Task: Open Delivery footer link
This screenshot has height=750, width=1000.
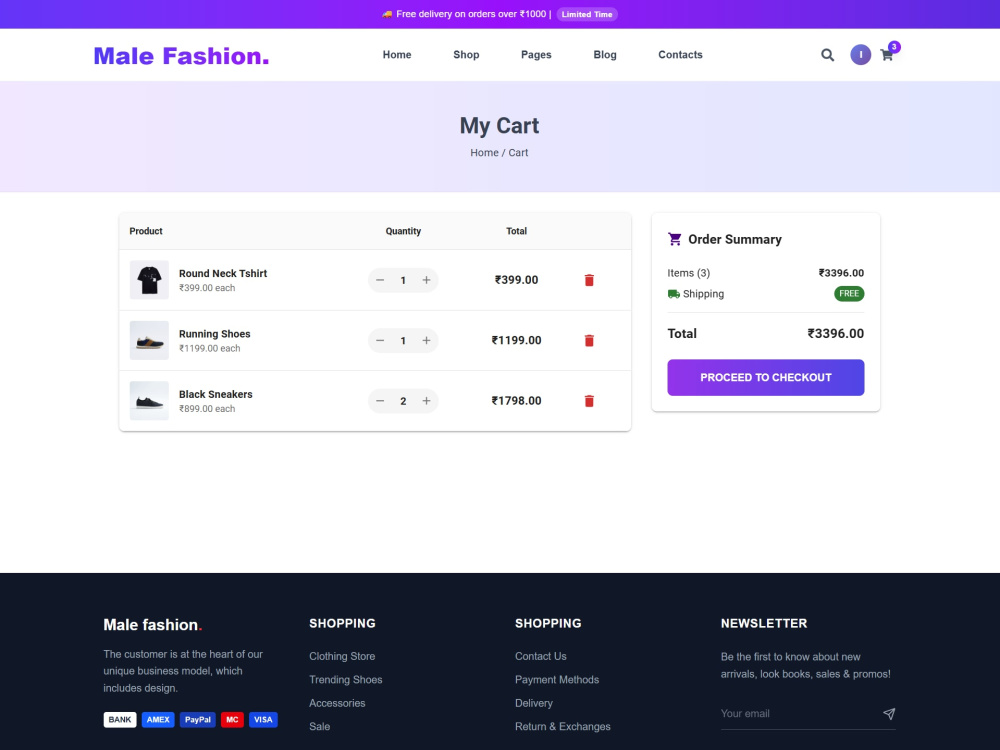Action: point(534,703)
